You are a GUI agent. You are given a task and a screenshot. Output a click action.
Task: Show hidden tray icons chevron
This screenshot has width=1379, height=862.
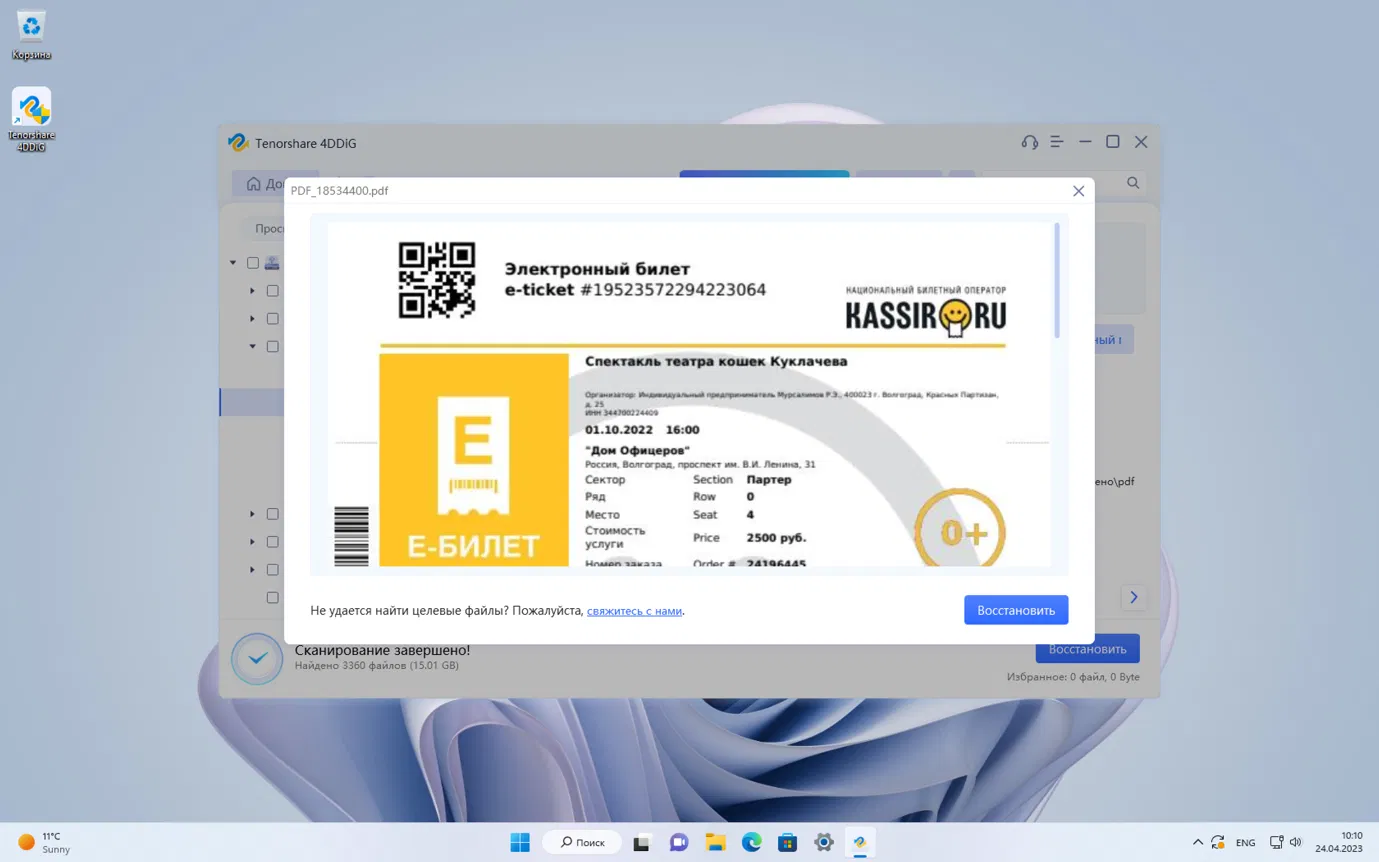1198,842
